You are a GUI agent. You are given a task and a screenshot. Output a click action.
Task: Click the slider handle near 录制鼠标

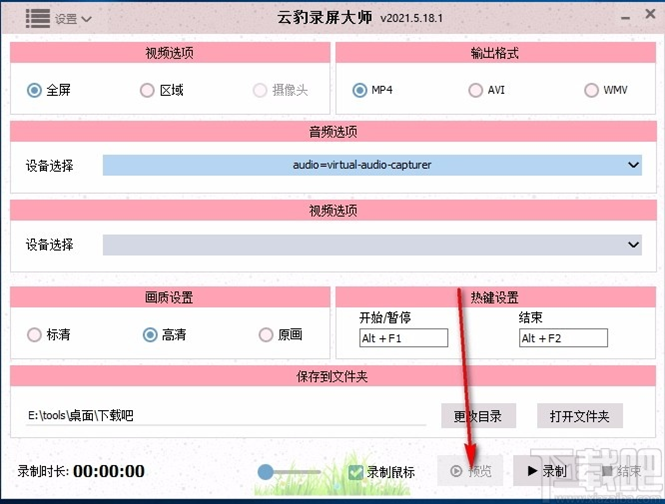[266, 472]
